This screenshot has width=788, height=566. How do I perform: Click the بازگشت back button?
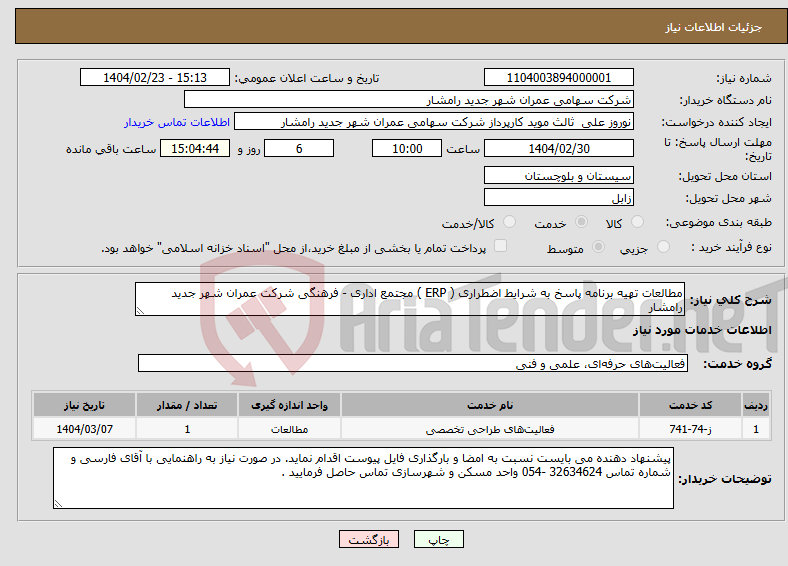[369, 539]
